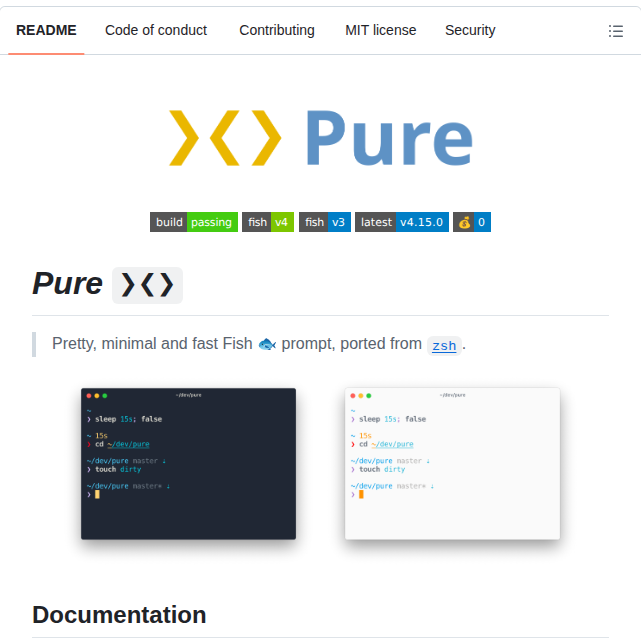Click the italic Pure heading text
The width and height of the screenshot is (641, 641).
[x=67, y=284]
